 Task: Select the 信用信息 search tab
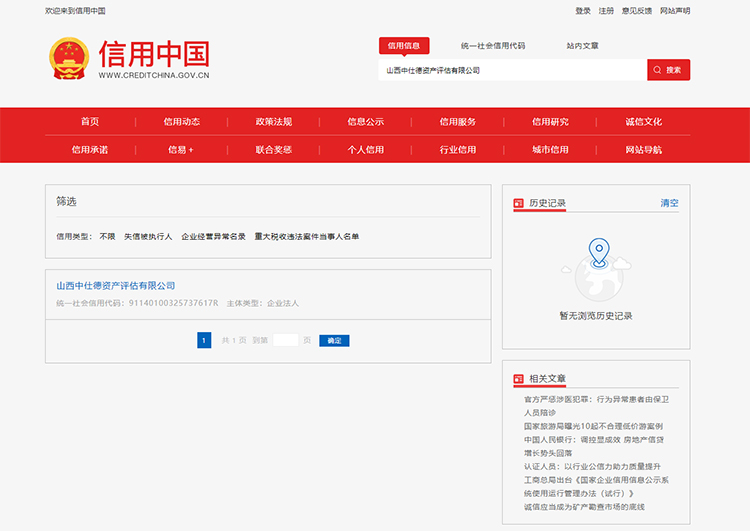tap(404, 45)
